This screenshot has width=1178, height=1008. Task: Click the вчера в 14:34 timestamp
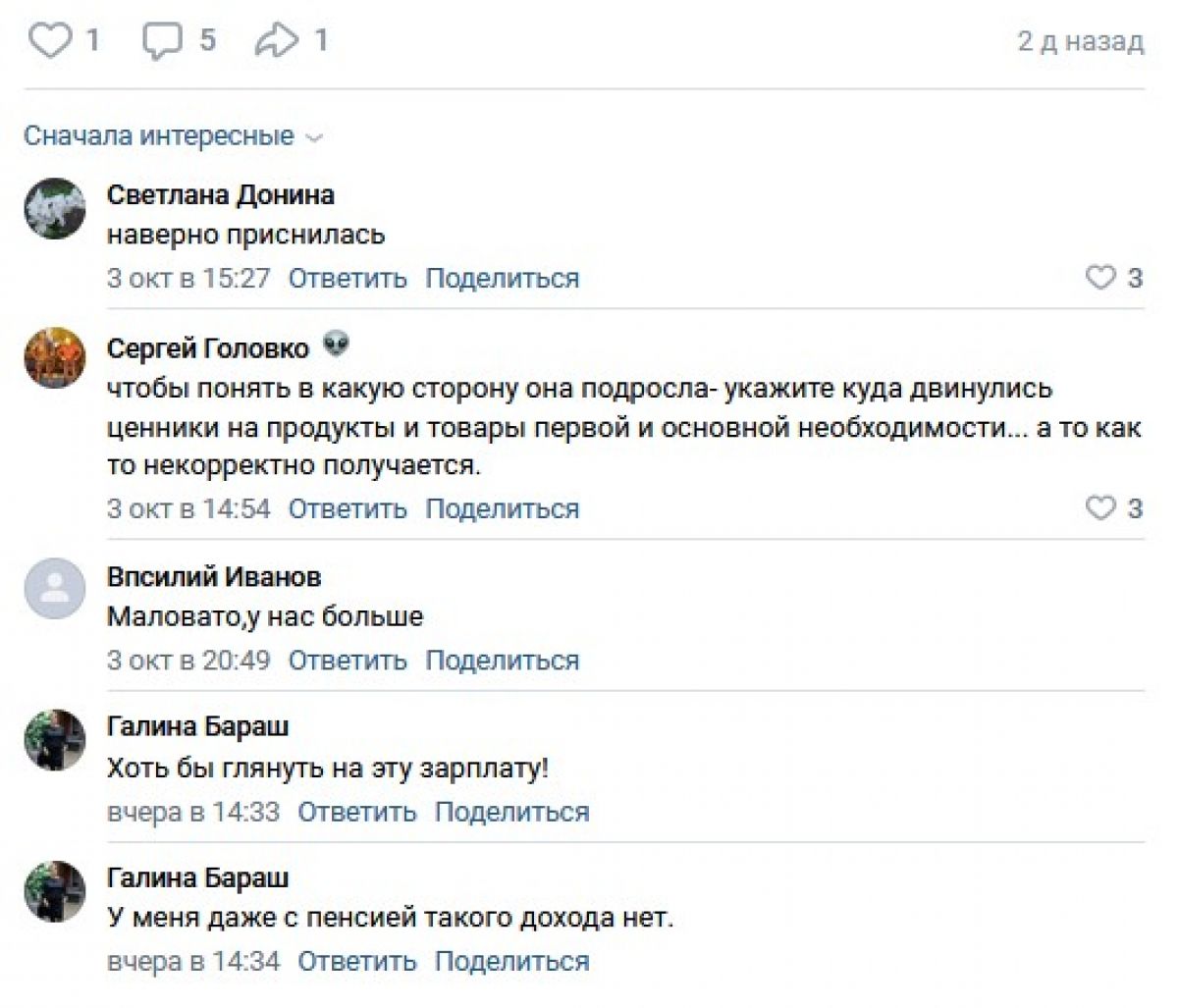tap(192, 961)
